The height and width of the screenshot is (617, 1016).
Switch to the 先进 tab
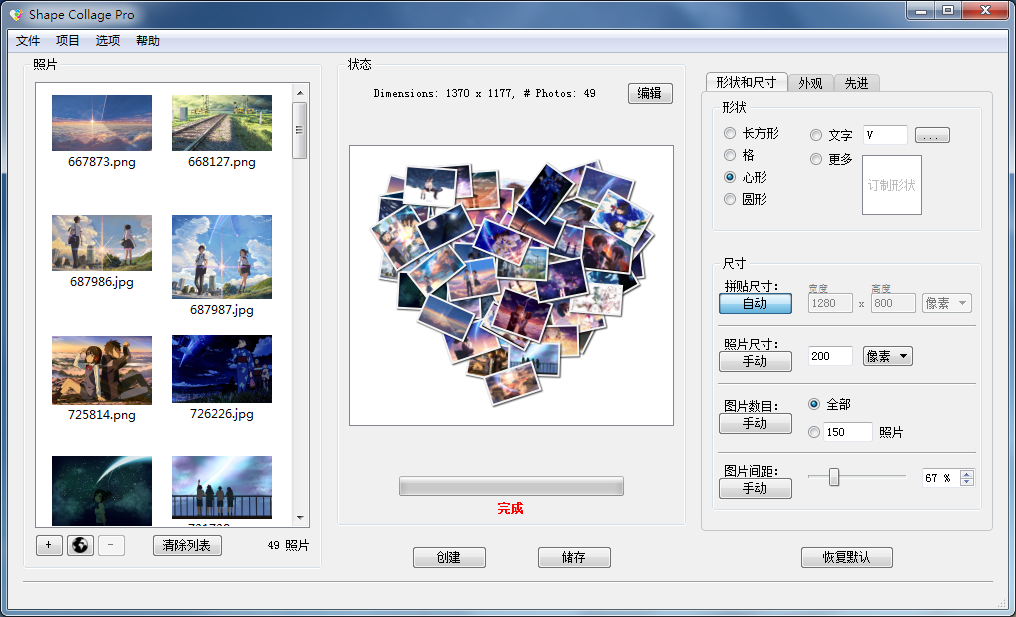[x=857, y=83]
